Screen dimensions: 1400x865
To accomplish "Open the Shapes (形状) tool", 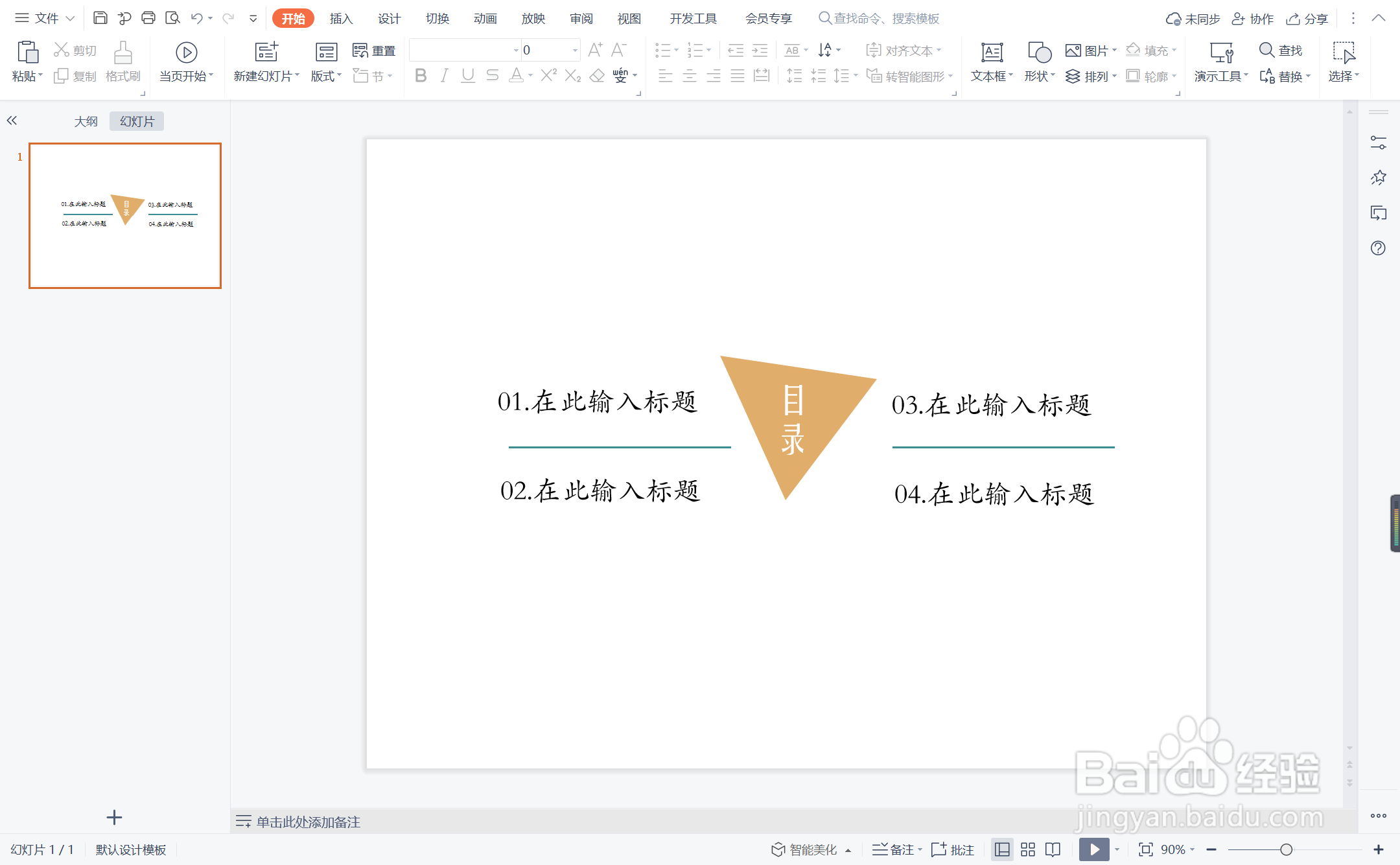I will coord(1039,53).
